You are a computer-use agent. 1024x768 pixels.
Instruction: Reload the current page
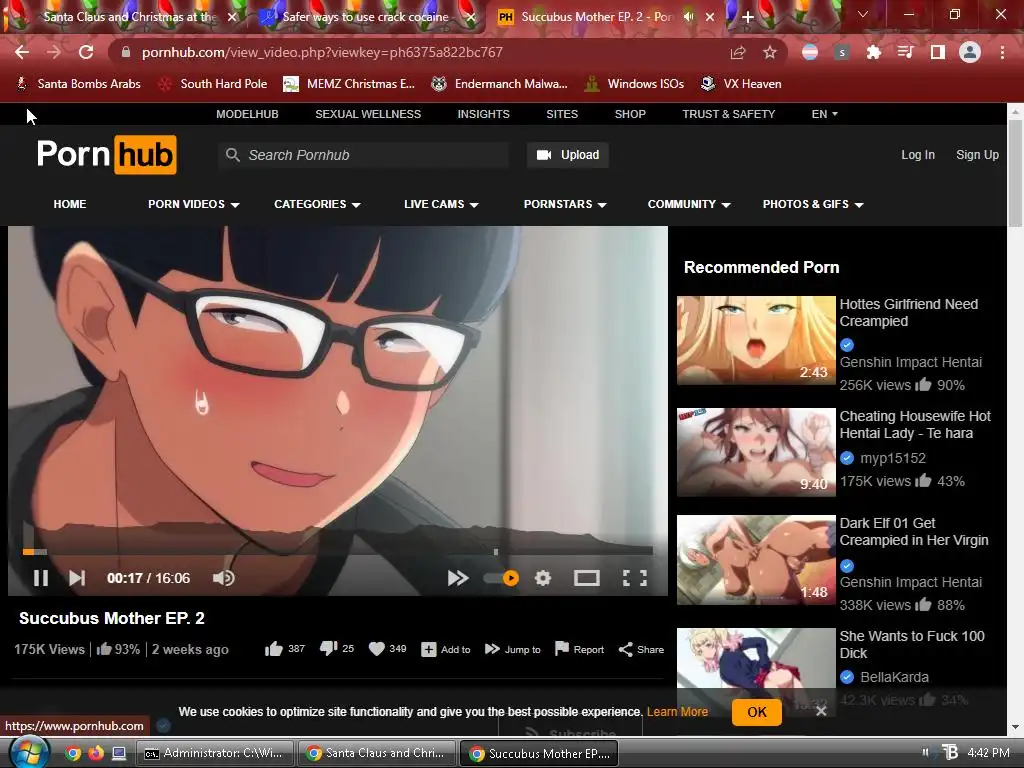(x=86, y=52)
